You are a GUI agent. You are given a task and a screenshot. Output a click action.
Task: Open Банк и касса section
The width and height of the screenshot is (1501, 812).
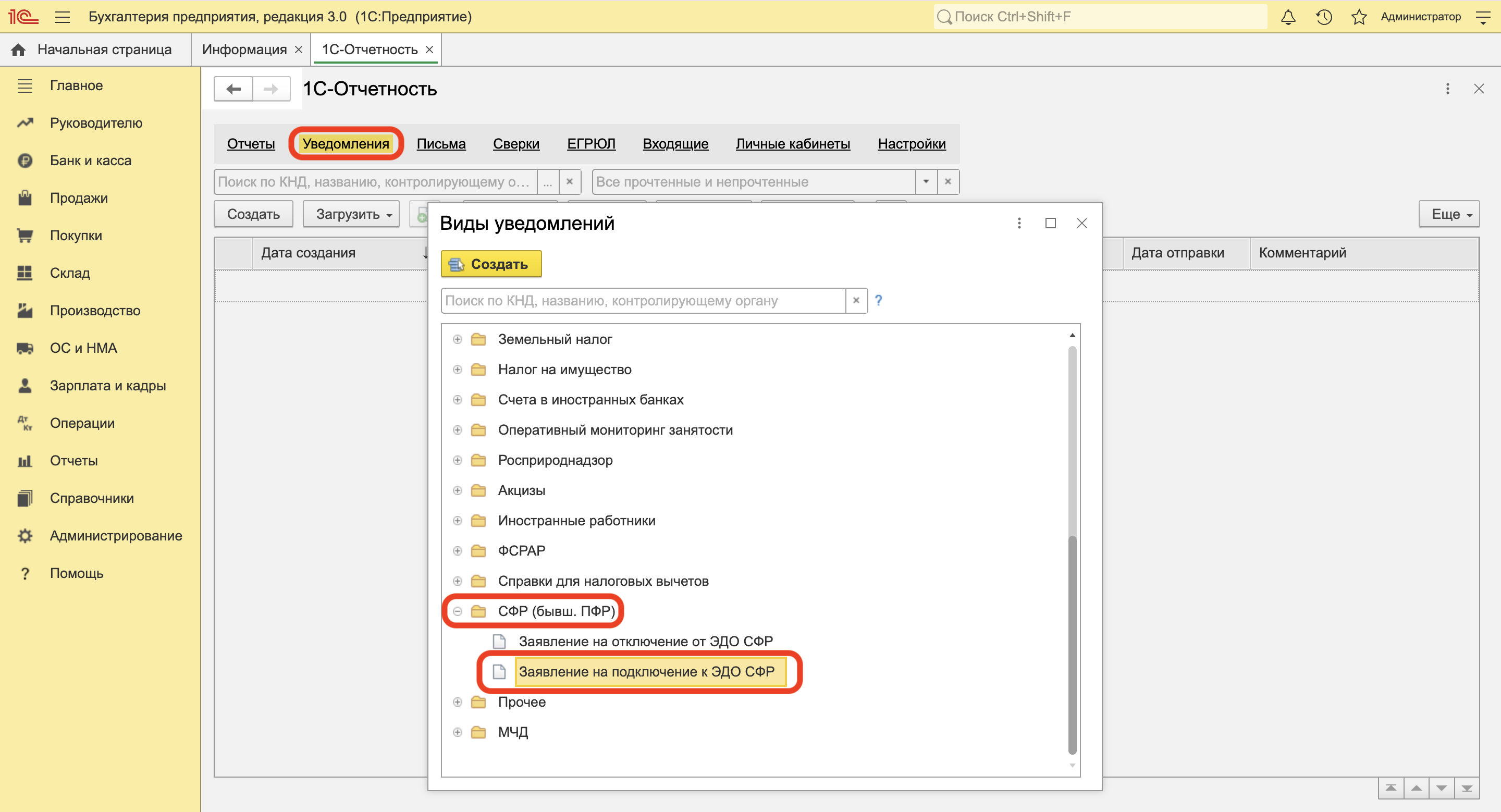(x=90, y=160)
